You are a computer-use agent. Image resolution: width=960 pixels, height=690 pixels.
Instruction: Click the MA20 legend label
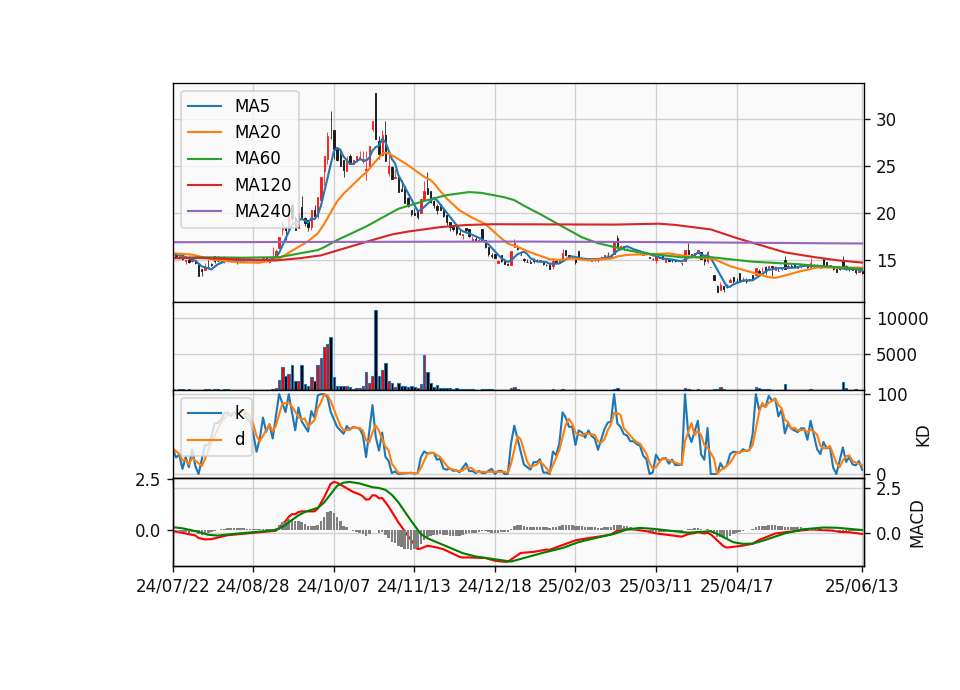tap(257, 132)
